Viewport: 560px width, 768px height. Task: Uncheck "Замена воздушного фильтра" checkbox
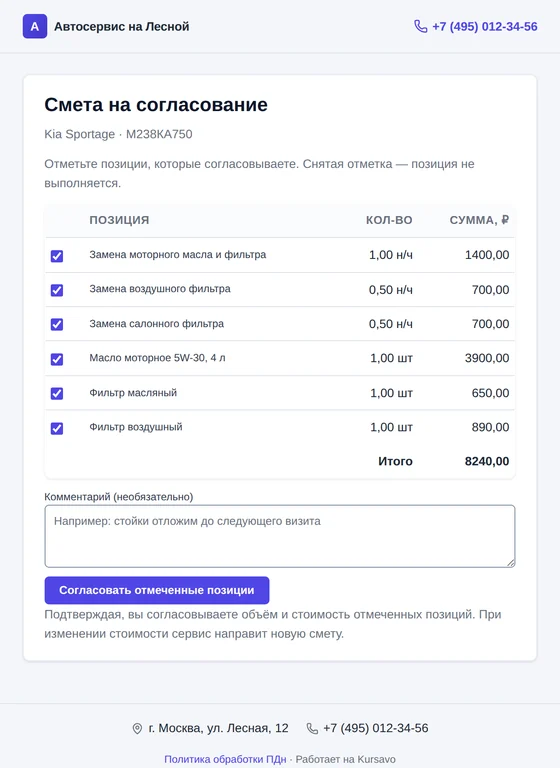point(57,290)
